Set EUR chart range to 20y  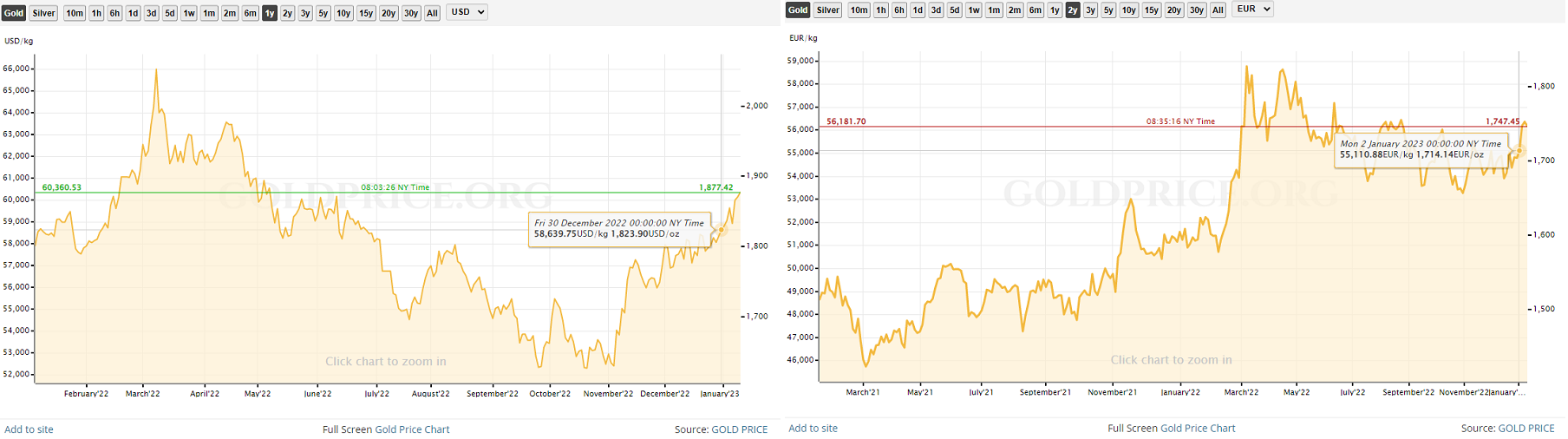pos(1173,10)
